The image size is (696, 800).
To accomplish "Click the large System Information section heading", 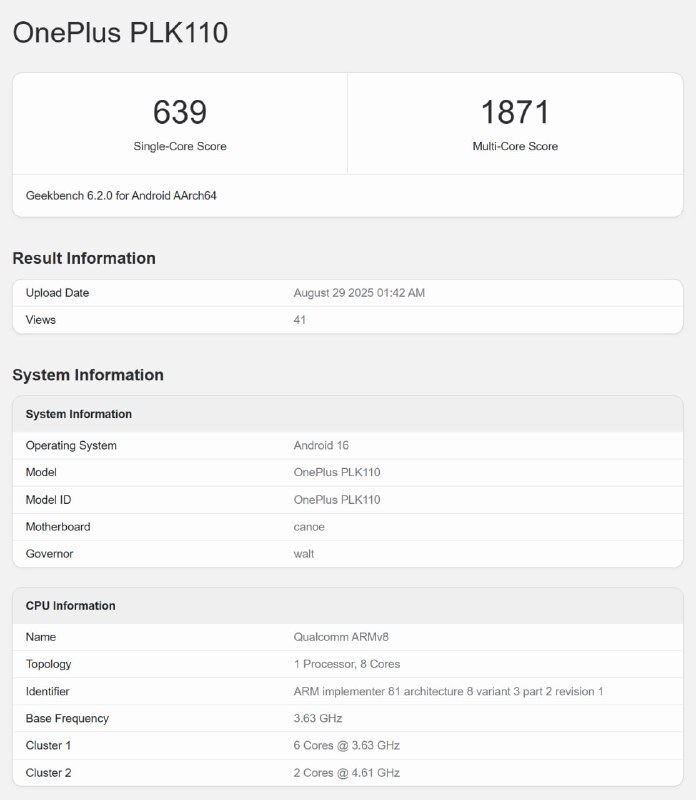I will point(88,375).
